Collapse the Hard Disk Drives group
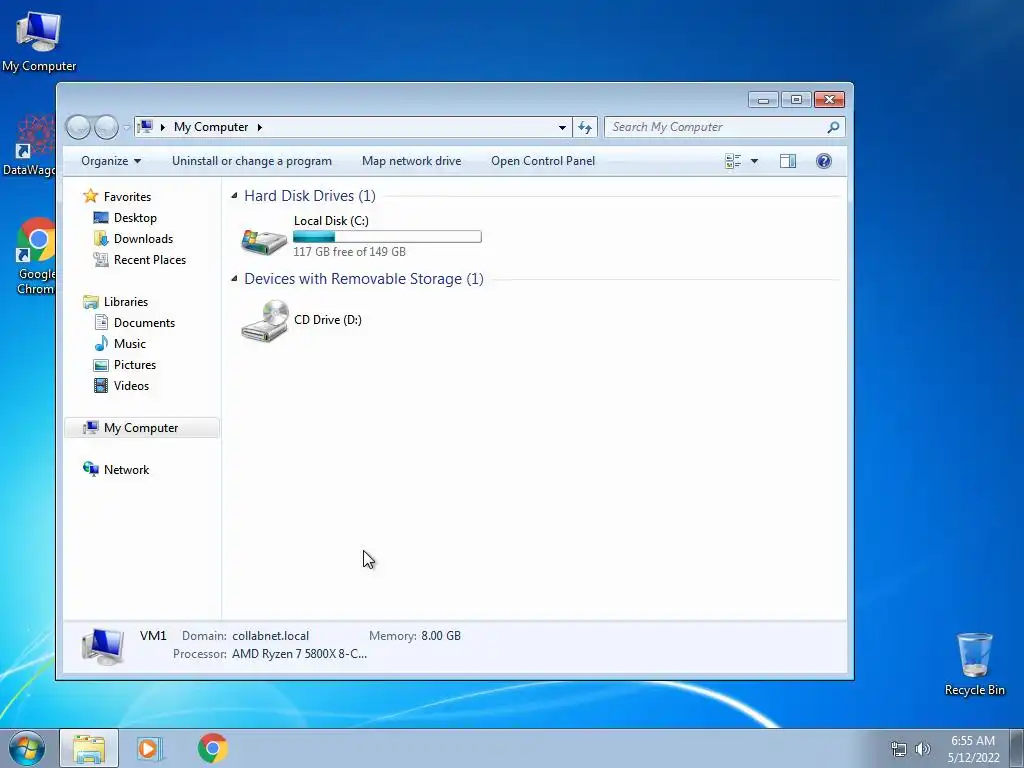Image resolution: width=1024 pixels, height=768 pixels. 234,196
